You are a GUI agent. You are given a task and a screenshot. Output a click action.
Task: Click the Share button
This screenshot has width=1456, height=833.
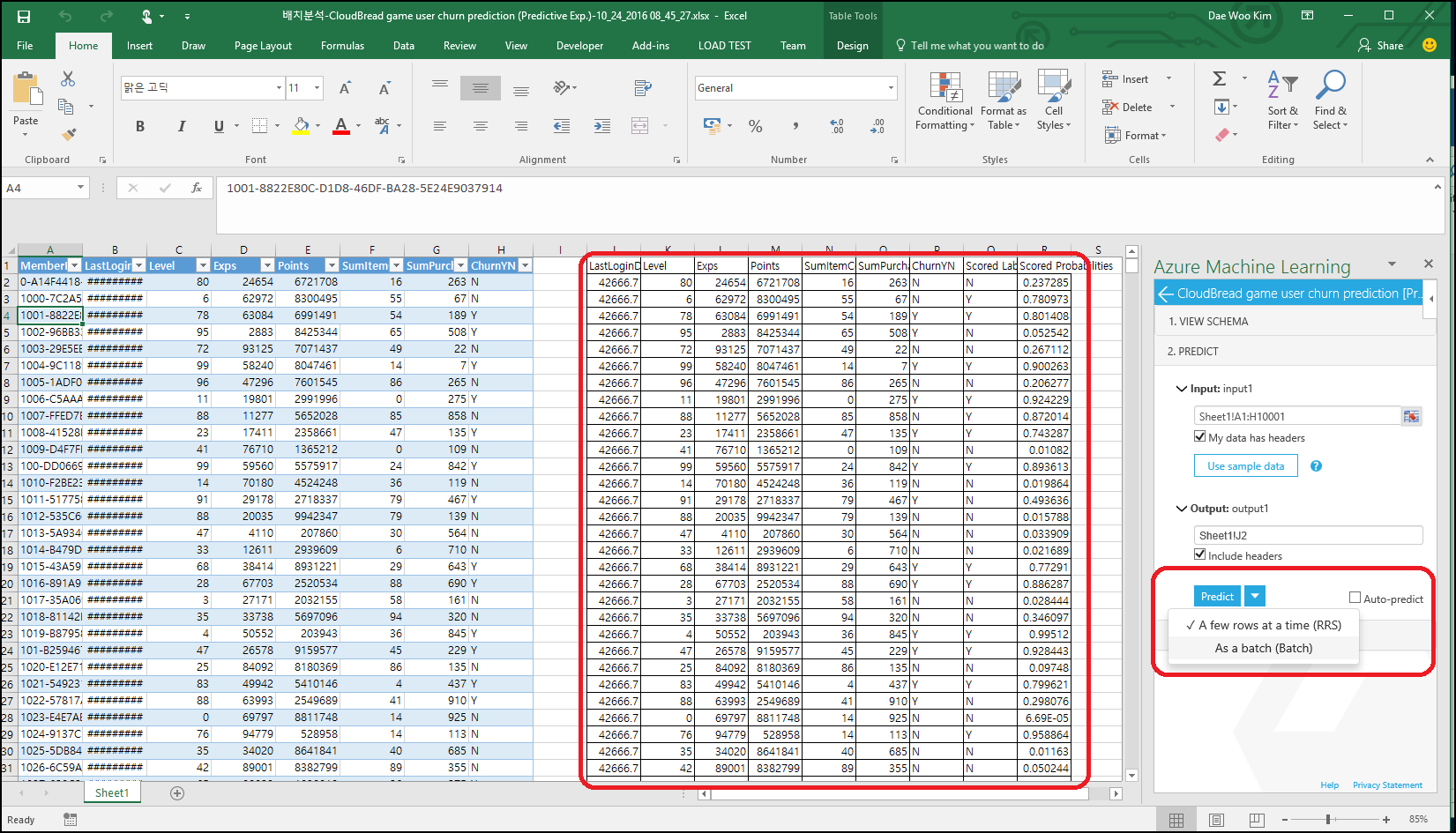[1381, 46]
